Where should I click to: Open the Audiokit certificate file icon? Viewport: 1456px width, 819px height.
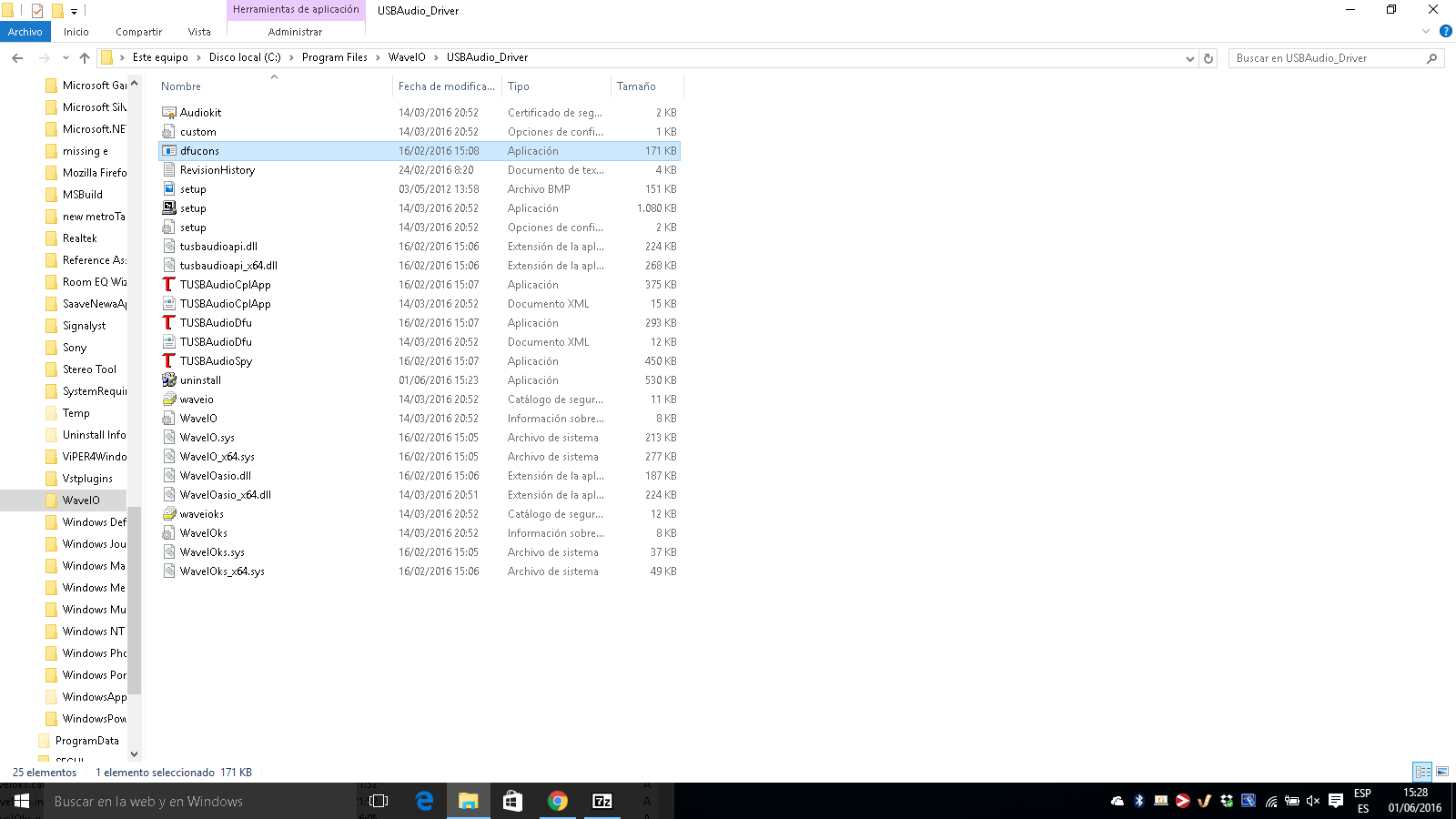coord(168,113)
